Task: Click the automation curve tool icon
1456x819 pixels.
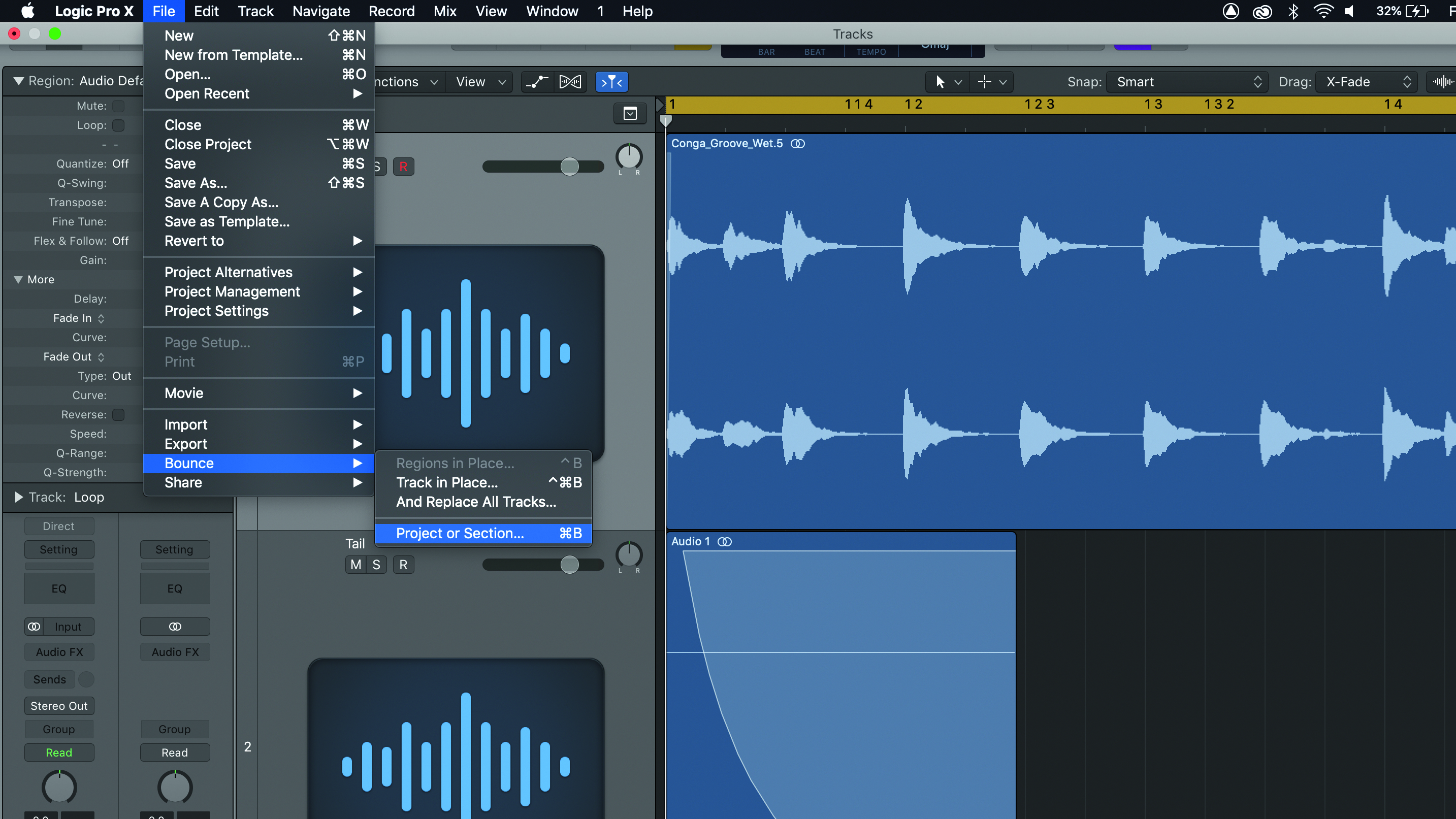Action: (x=536, y=82)
